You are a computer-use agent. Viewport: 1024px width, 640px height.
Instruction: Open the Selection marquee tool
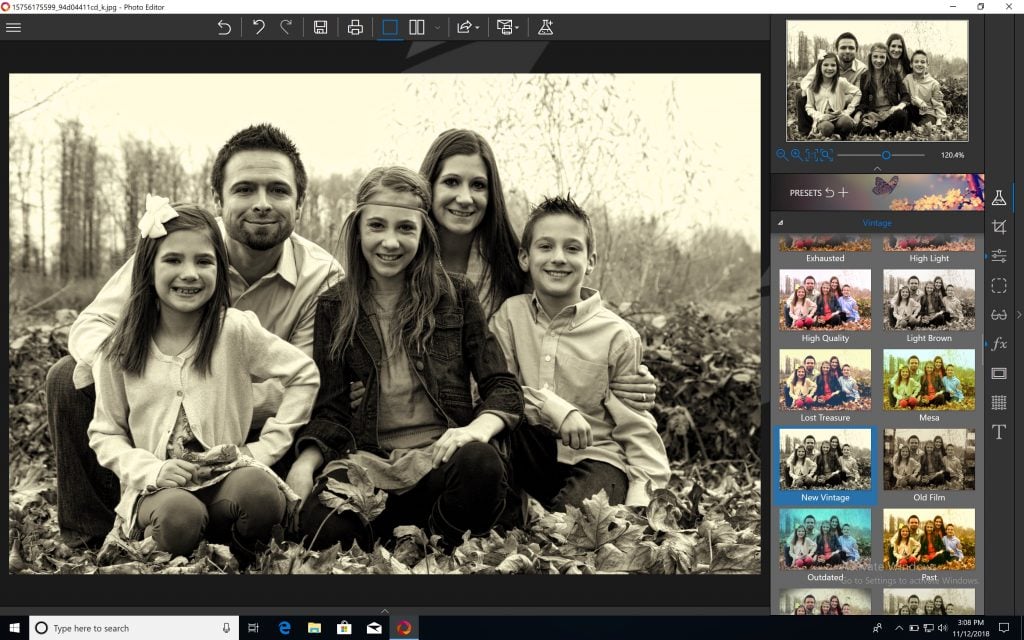coord(999,285)
